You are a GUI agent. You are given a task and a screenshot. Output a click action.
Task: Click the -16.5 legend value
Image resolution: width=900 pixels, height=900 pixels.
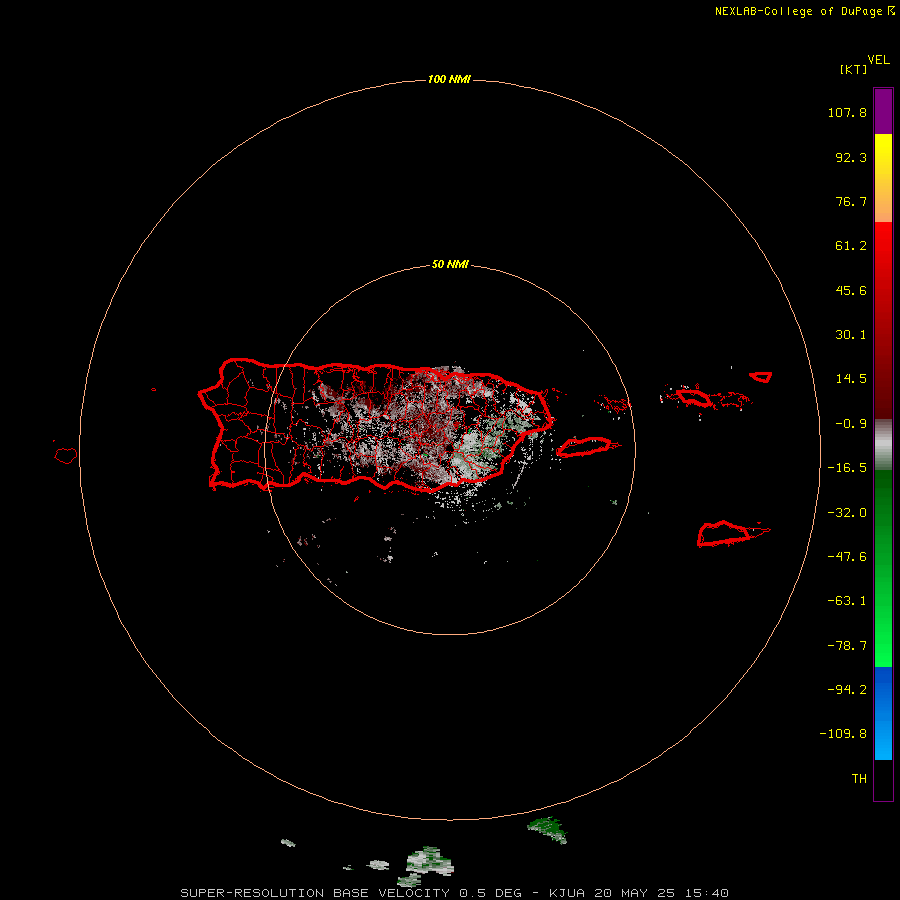coord(847,468)
